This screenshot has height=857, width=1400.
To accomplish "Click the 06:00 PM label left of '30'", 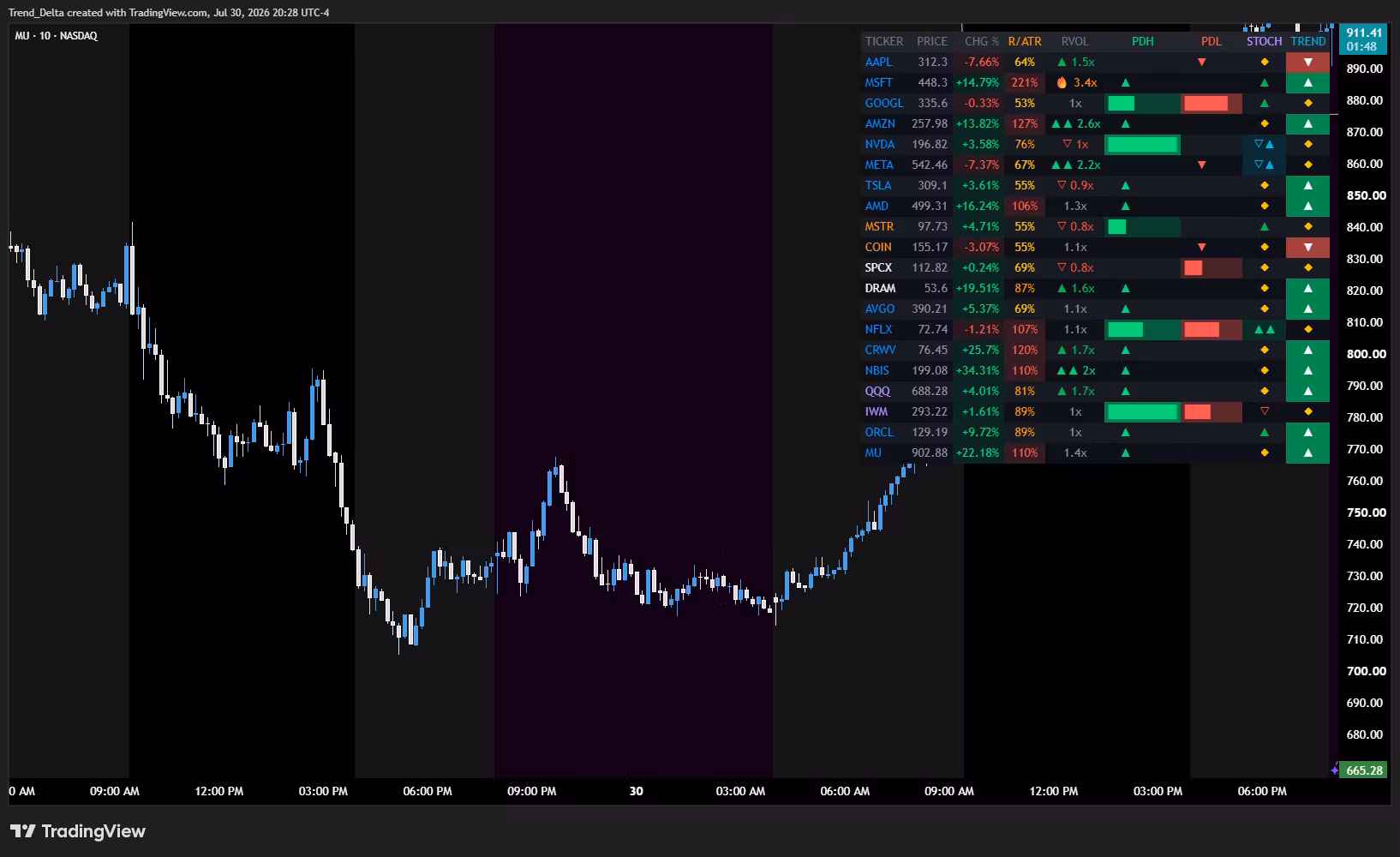I will point(428,791).
